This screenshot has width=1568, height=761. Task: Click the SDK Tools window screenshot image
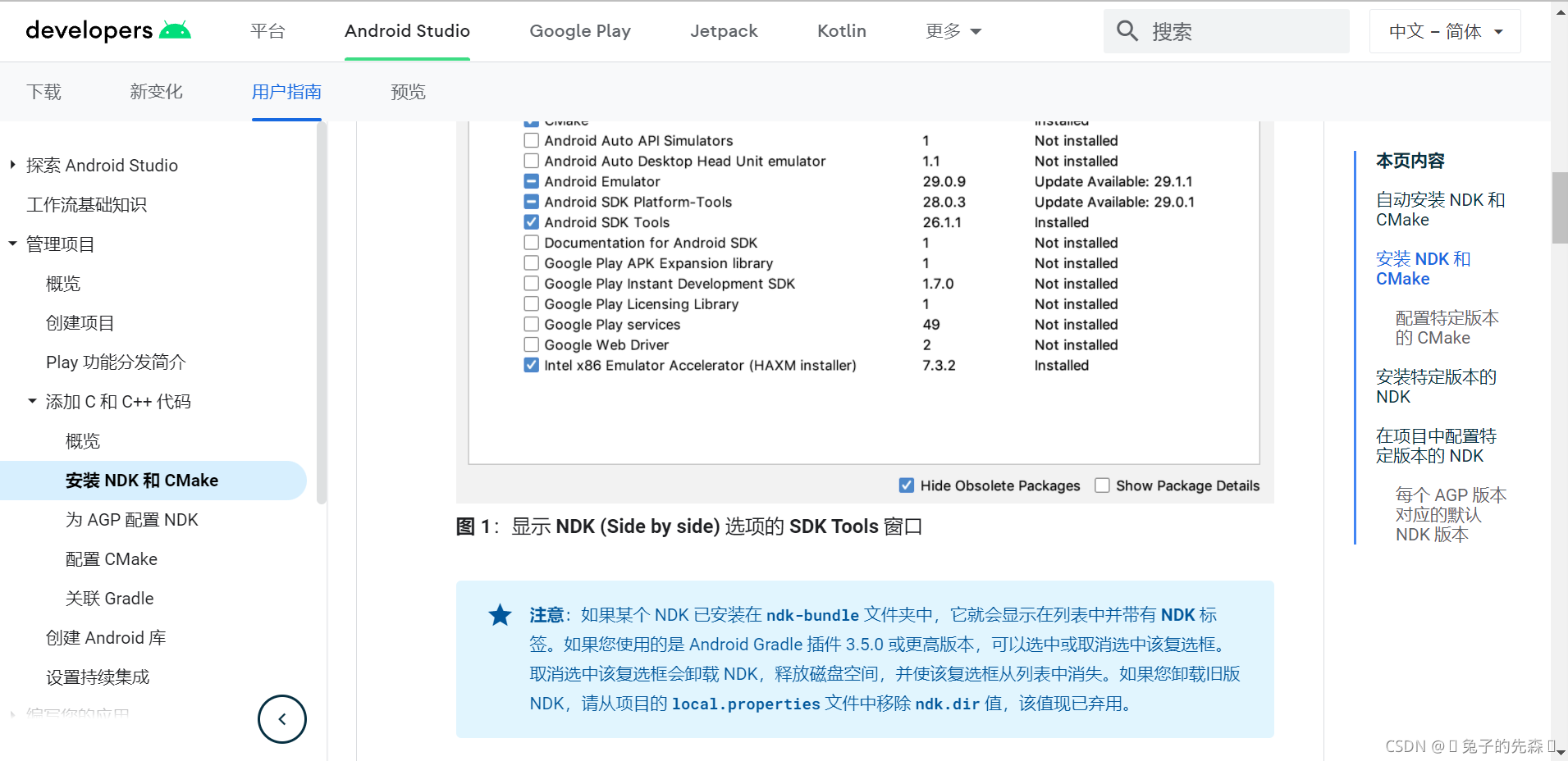(x=865, y=312)
